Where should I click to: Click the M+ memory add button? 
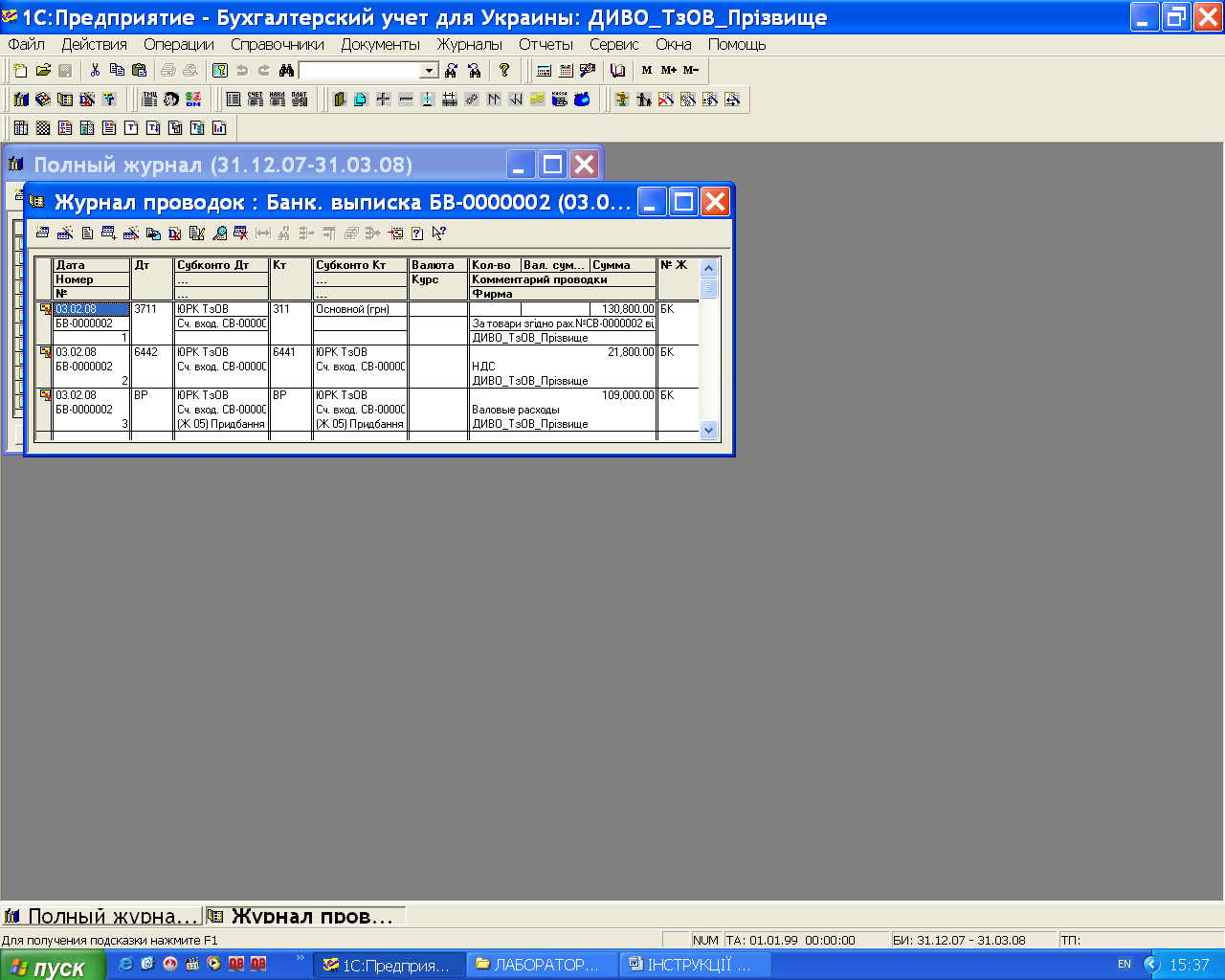pyautogui.click(x=668, y=70)
